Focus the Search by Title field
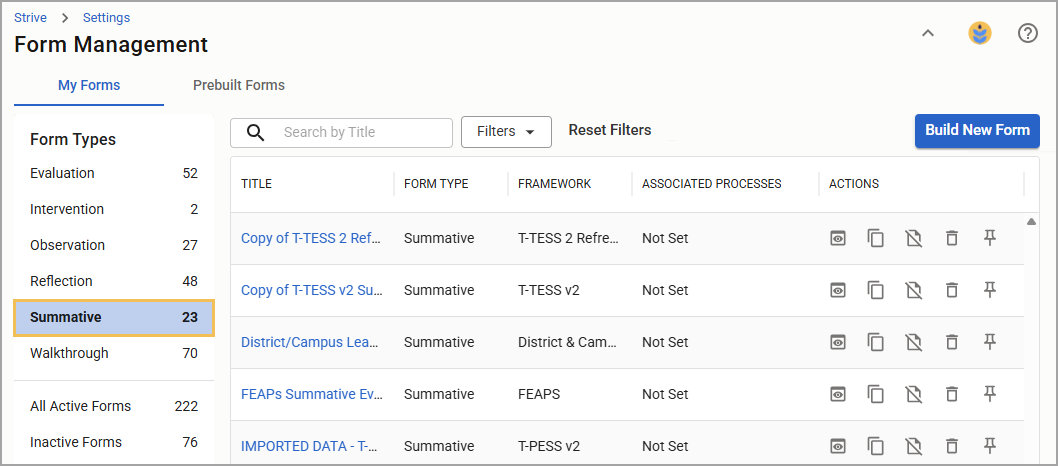 click(341, 132)
